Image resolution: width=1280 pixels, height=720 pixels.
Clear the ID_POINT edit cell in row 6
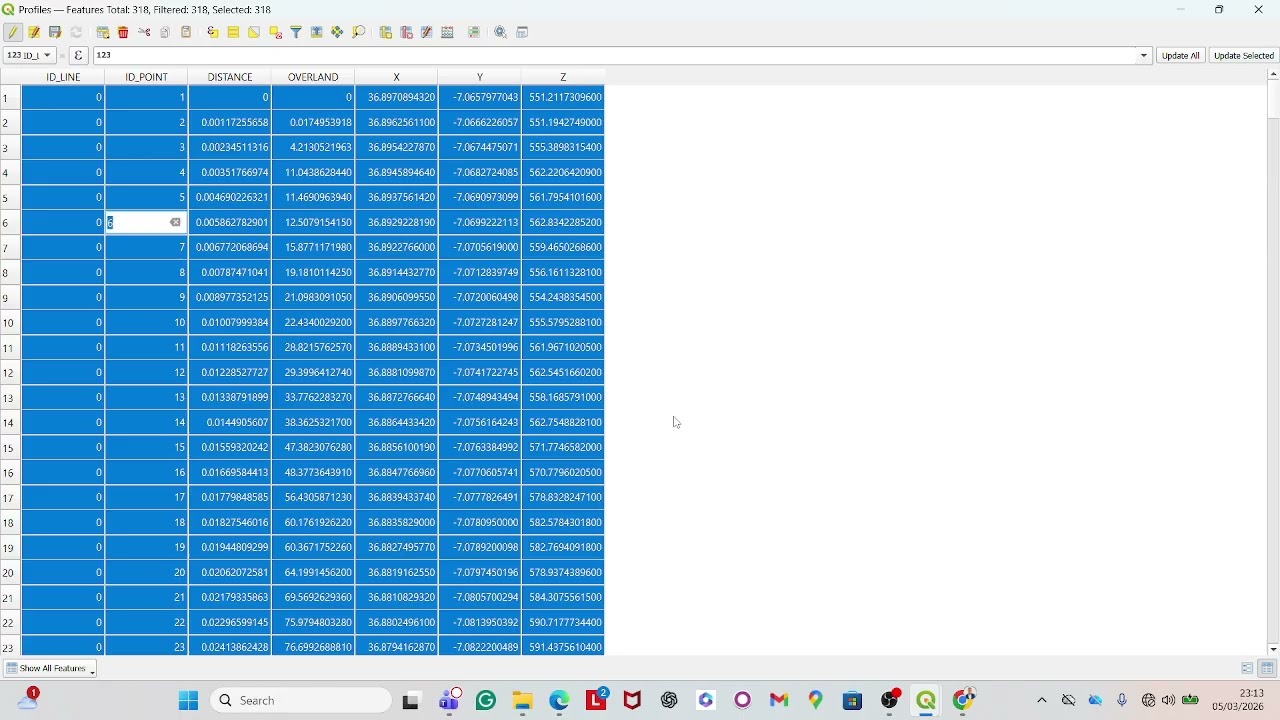pyautogui.click(x=176, y=222)
